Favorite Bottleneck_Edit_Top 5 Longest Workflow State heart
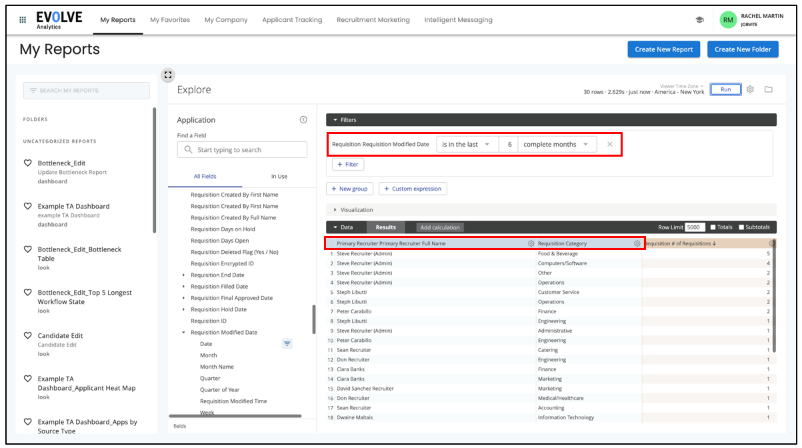Screen dimensions: 802x448 [28, 293]
